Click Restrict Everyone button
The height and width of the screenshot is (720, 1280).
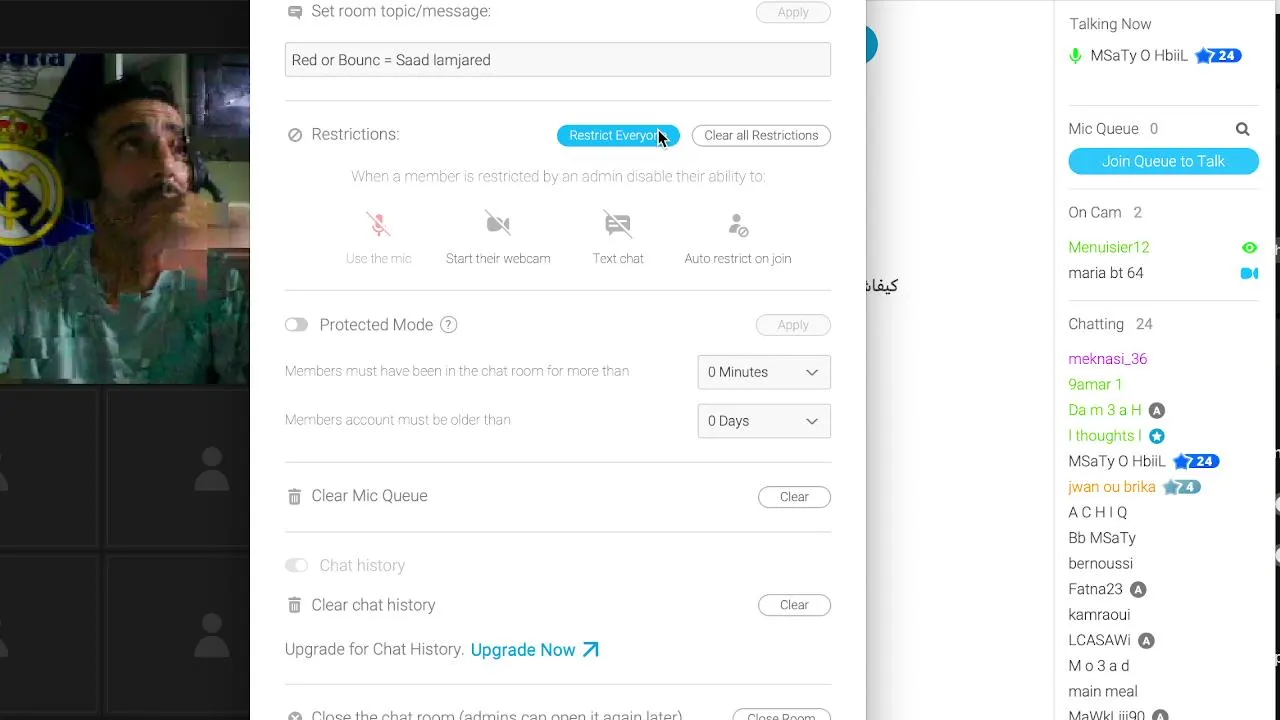[617, 136]
